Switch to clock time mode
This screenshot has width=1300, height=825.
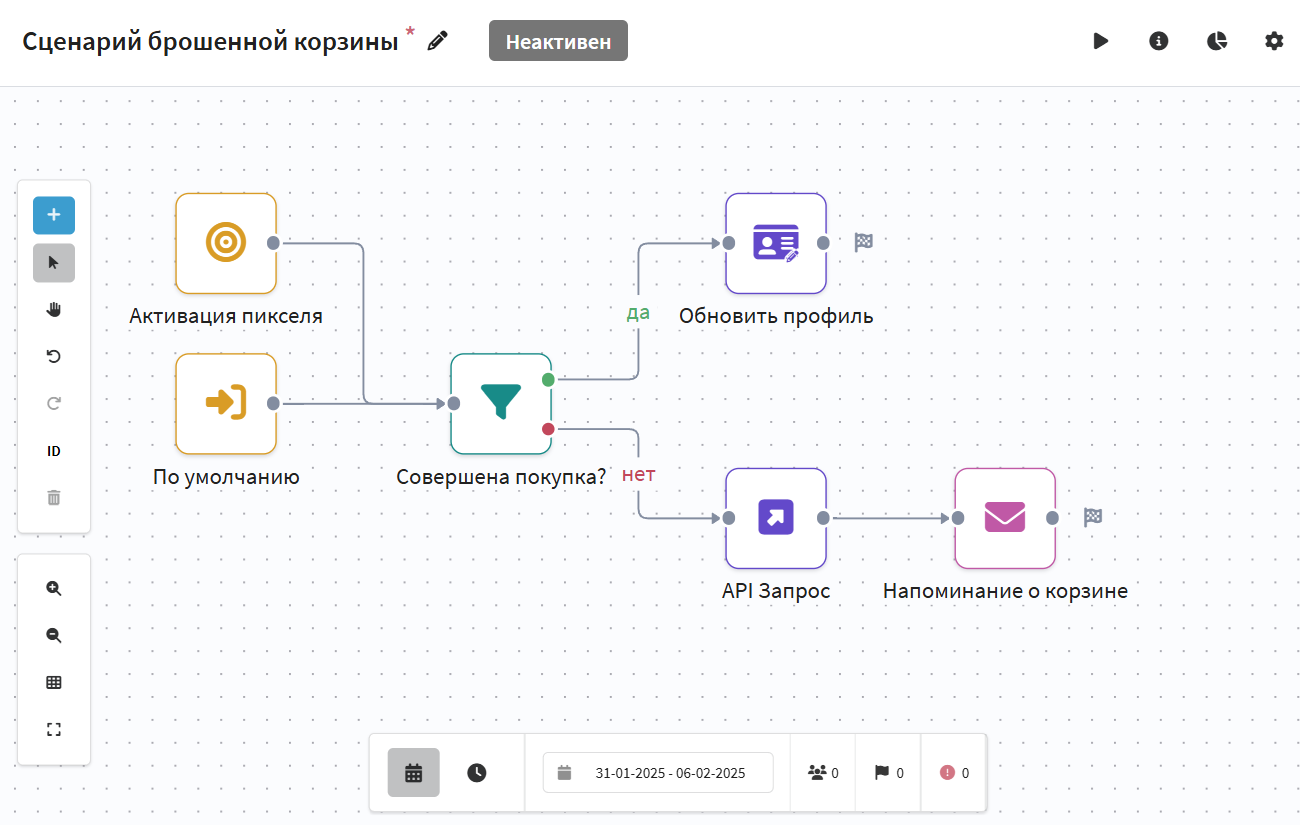(477, 773)
